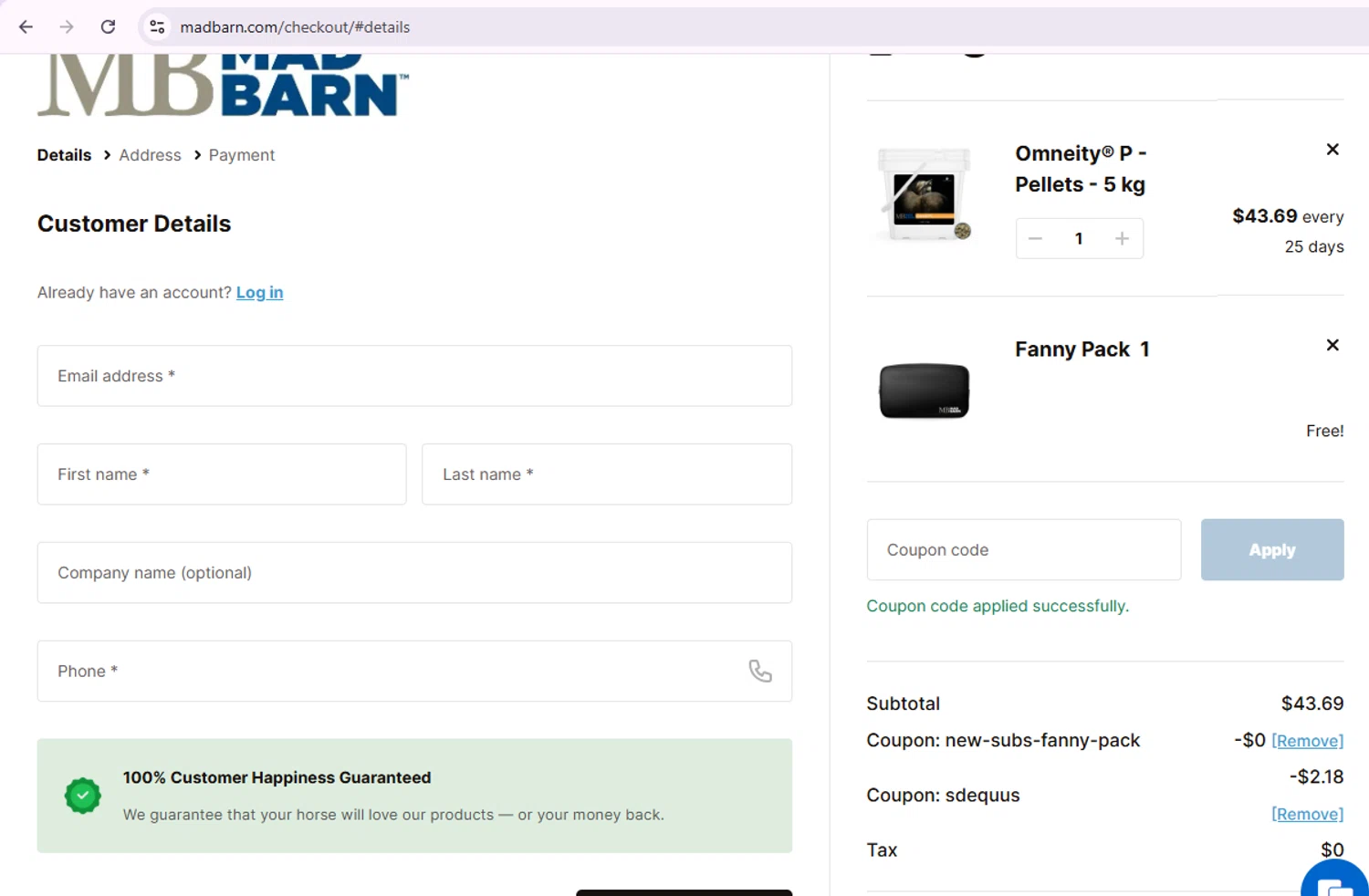Click the -$2.18 discount amount
Screen dimensions: 1369x896
click(1316, 776)
